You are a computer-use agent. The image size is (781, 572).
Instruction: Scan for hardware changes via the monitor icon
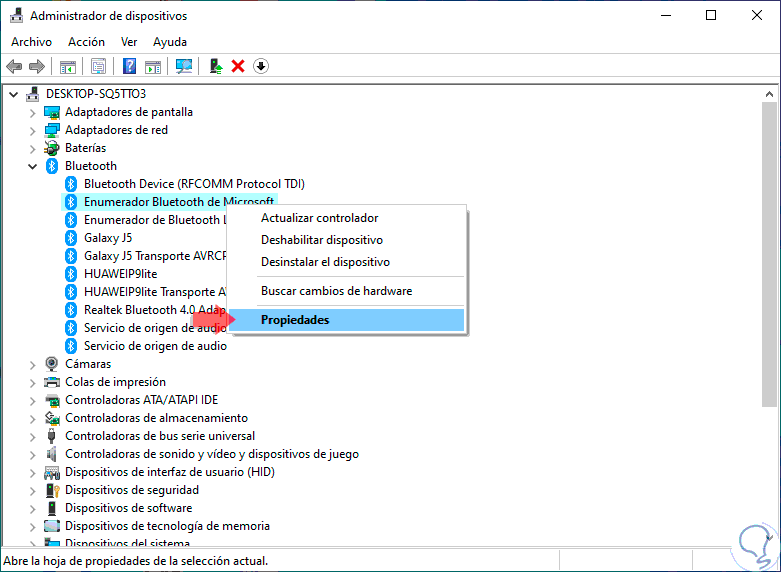pyautogui.click(x=184, y=66)
